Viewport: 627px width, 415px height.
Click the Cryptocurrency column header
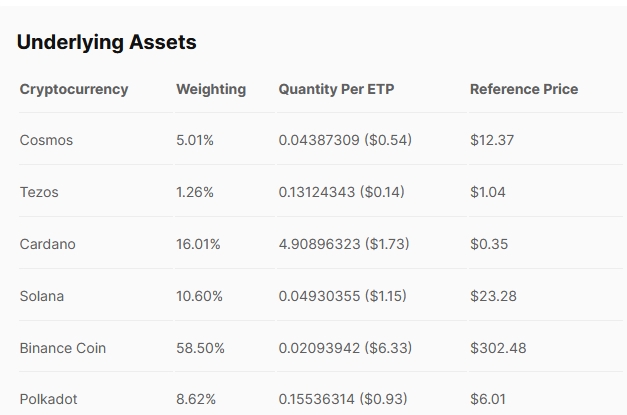point(74,89)
